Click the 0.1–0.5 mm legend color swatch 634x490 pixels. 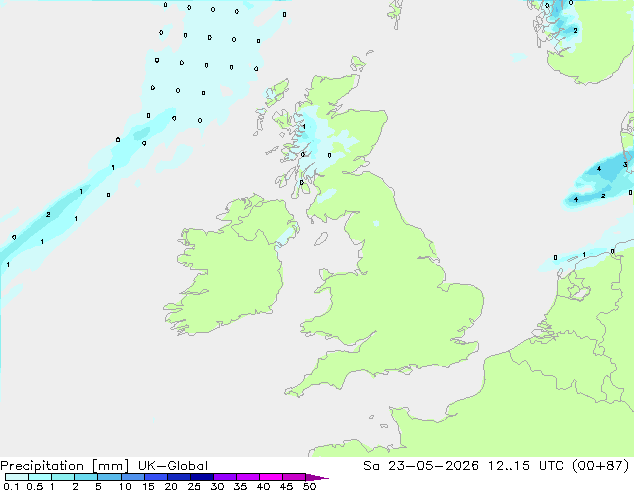pos(17,477)
